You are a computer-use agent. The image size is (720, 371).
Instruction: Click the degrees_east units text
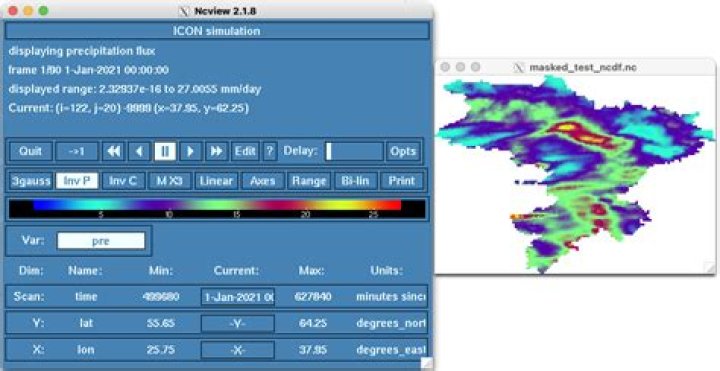click(x=391, y=350)
